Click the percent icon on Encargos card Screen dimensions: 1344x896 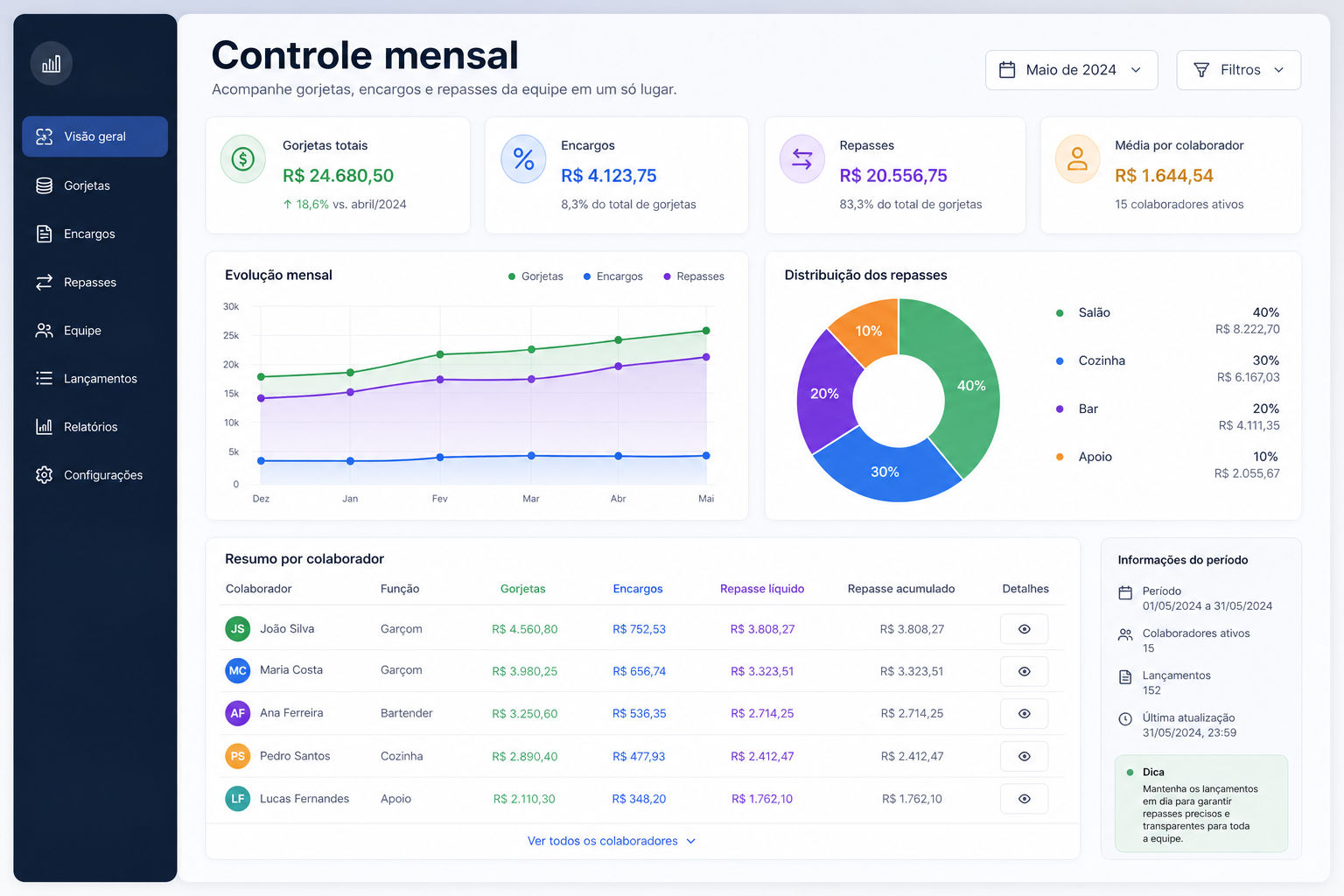point(523,158)
